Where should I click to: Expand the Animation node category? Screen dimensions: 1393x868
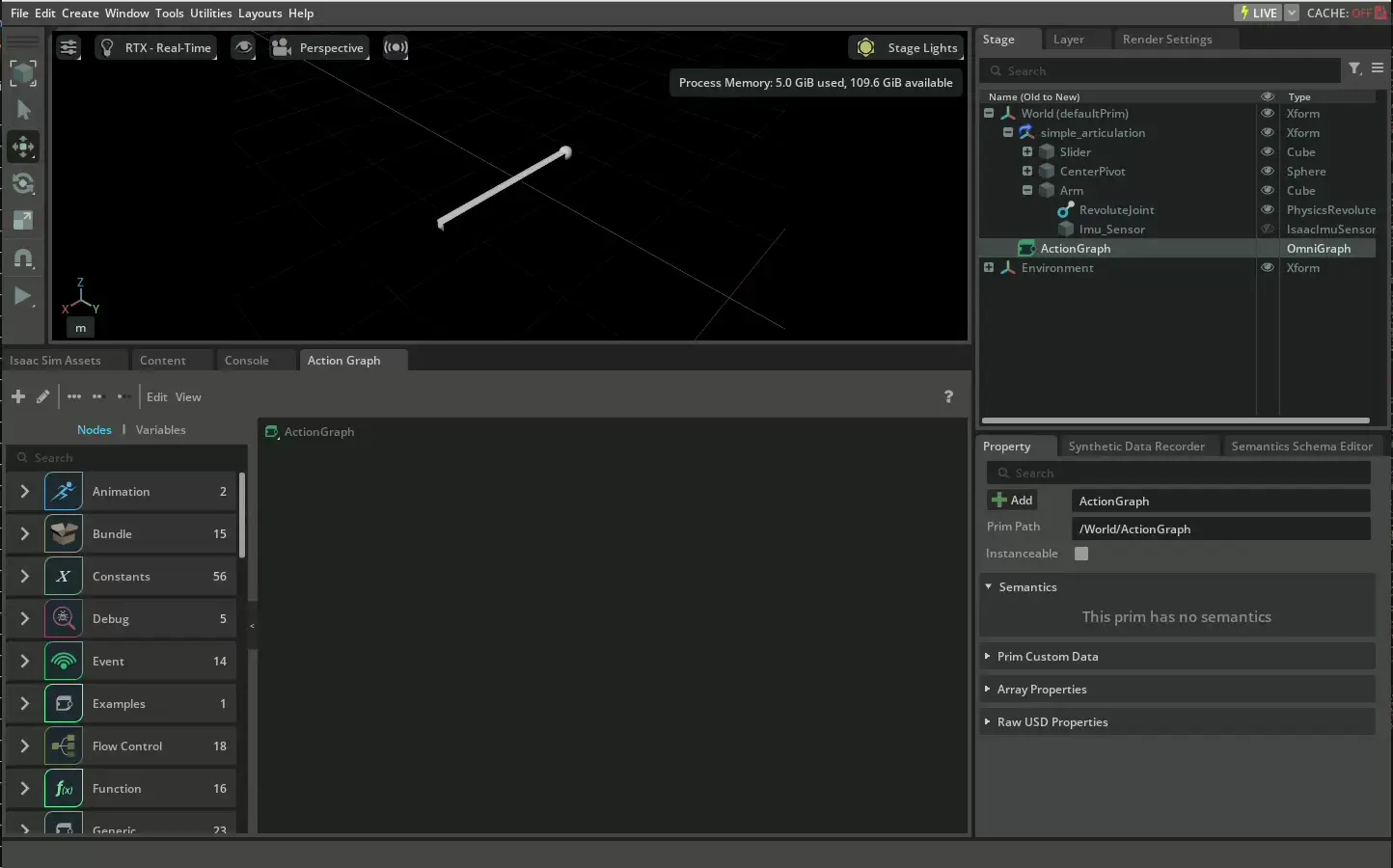(x=25, y=491)
